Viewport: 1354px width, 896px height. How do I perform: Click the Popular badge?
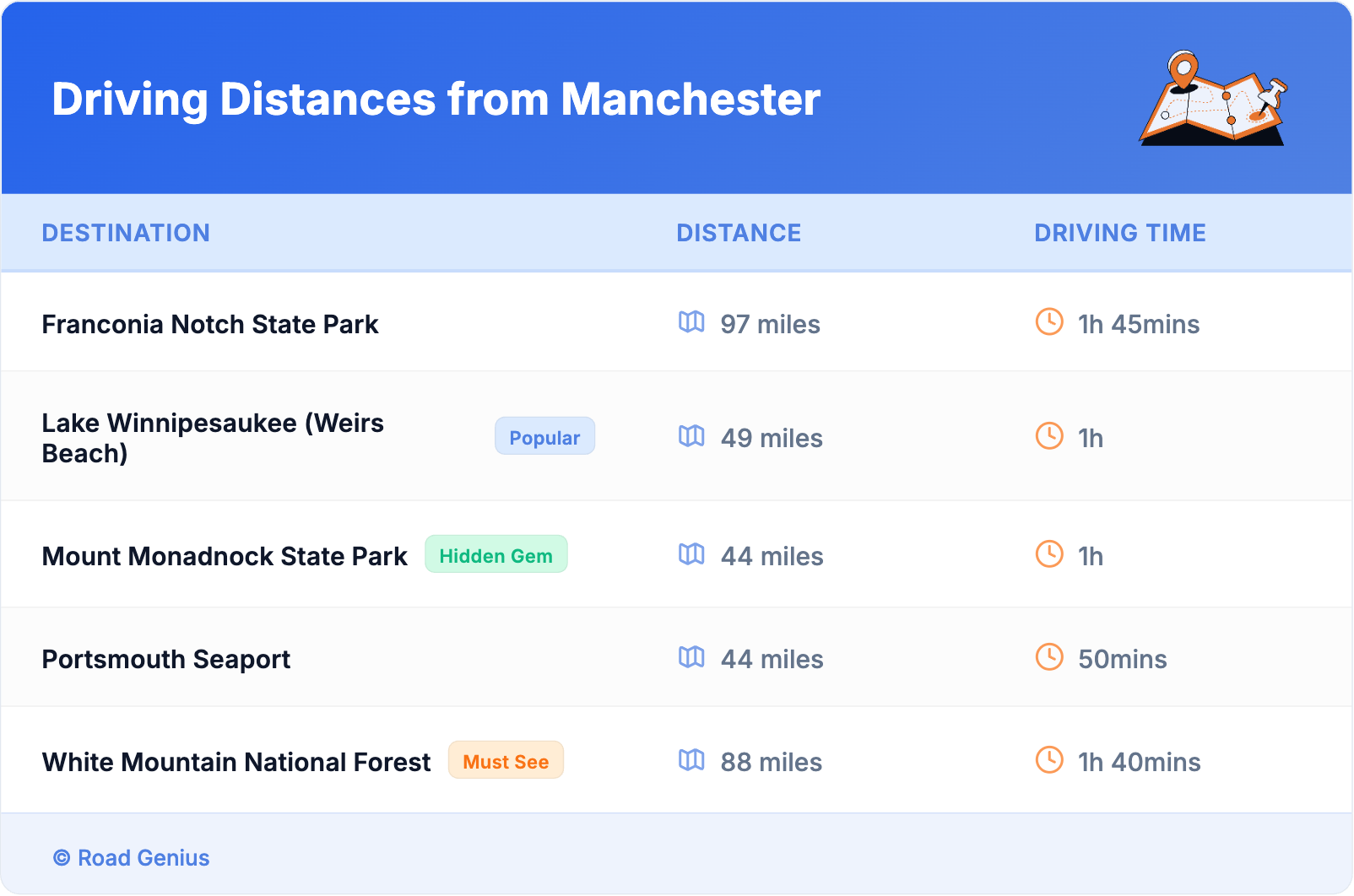point(544,437)
